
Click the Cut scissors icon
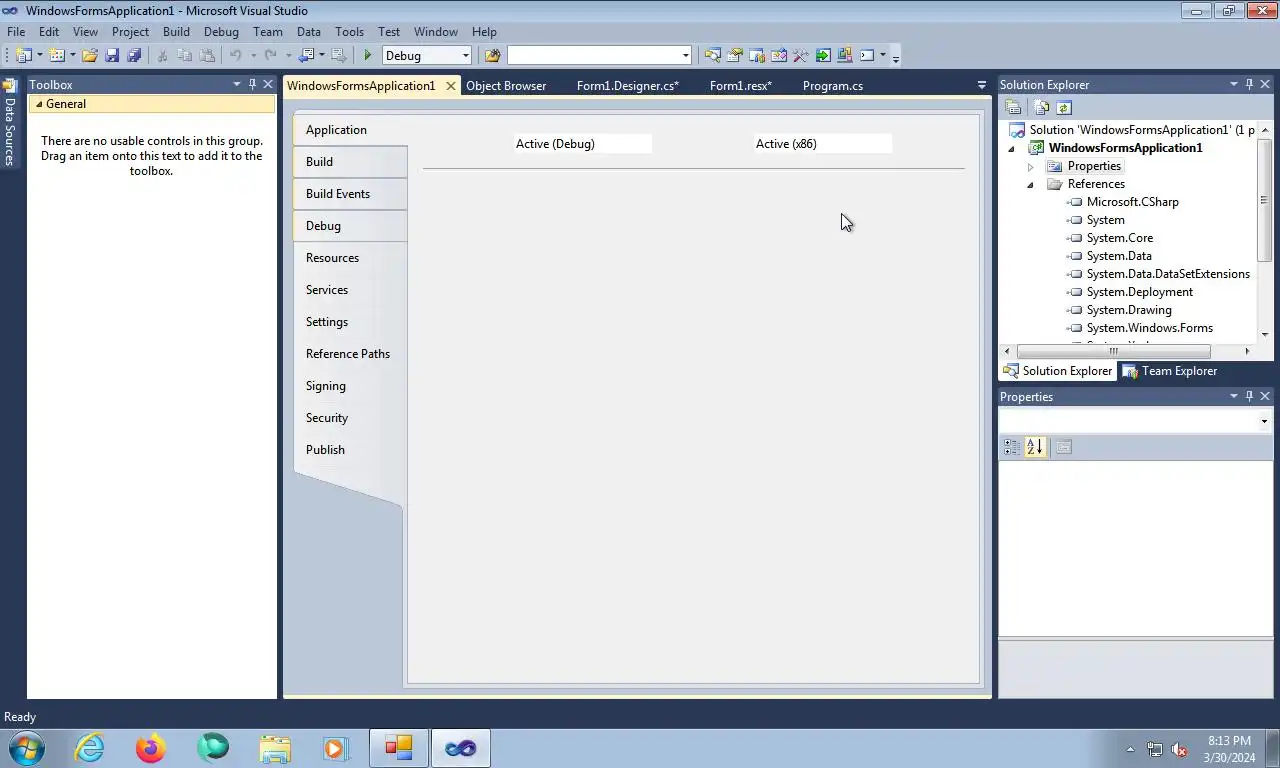[162, 56]
